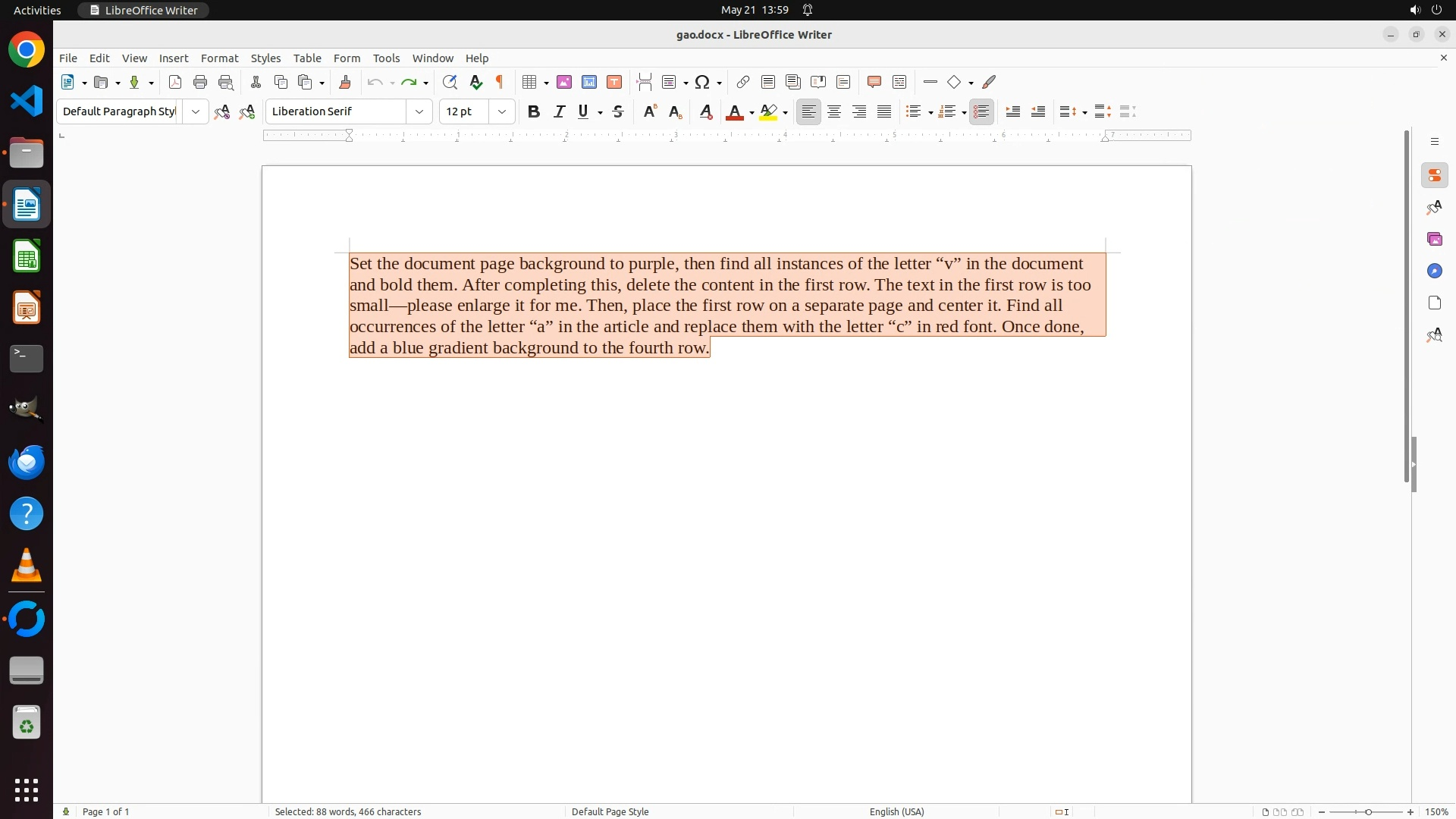Click the Insert Image icon
The height and width of the screenshot is (819, 1456).
564,82
